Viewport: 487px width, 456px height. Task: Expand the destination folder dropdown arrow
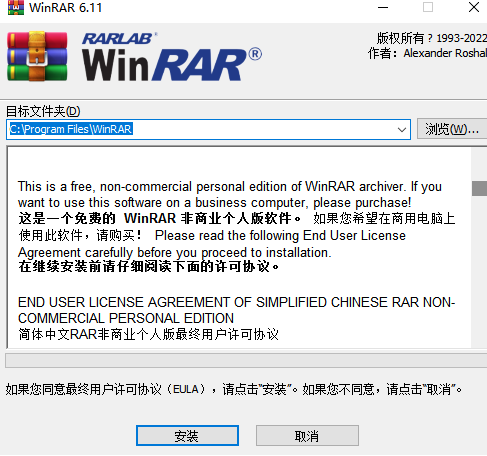click(402, 129)
